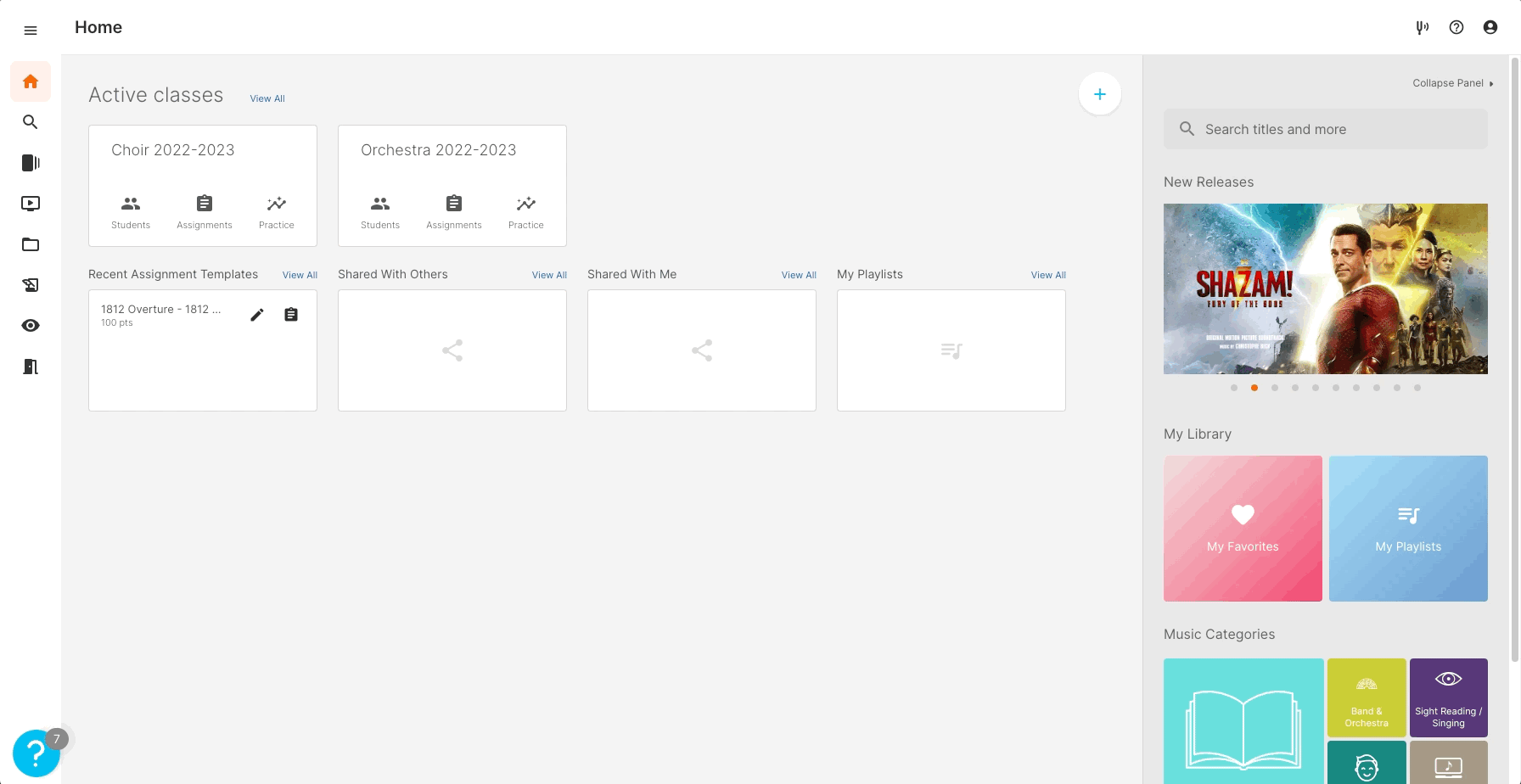1521x784 pixels.
Task: Select the eye icon in the left sidebar
Action: click(x=31, y=325)
